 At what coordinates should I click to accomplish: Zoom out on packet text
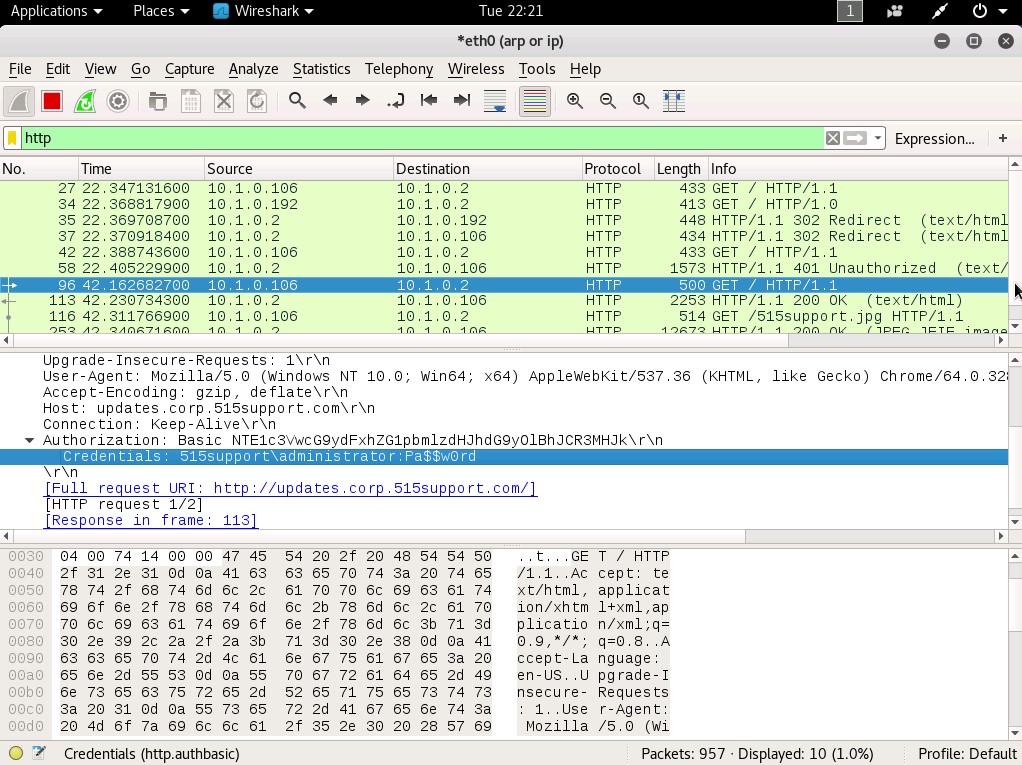pos(608,101)
